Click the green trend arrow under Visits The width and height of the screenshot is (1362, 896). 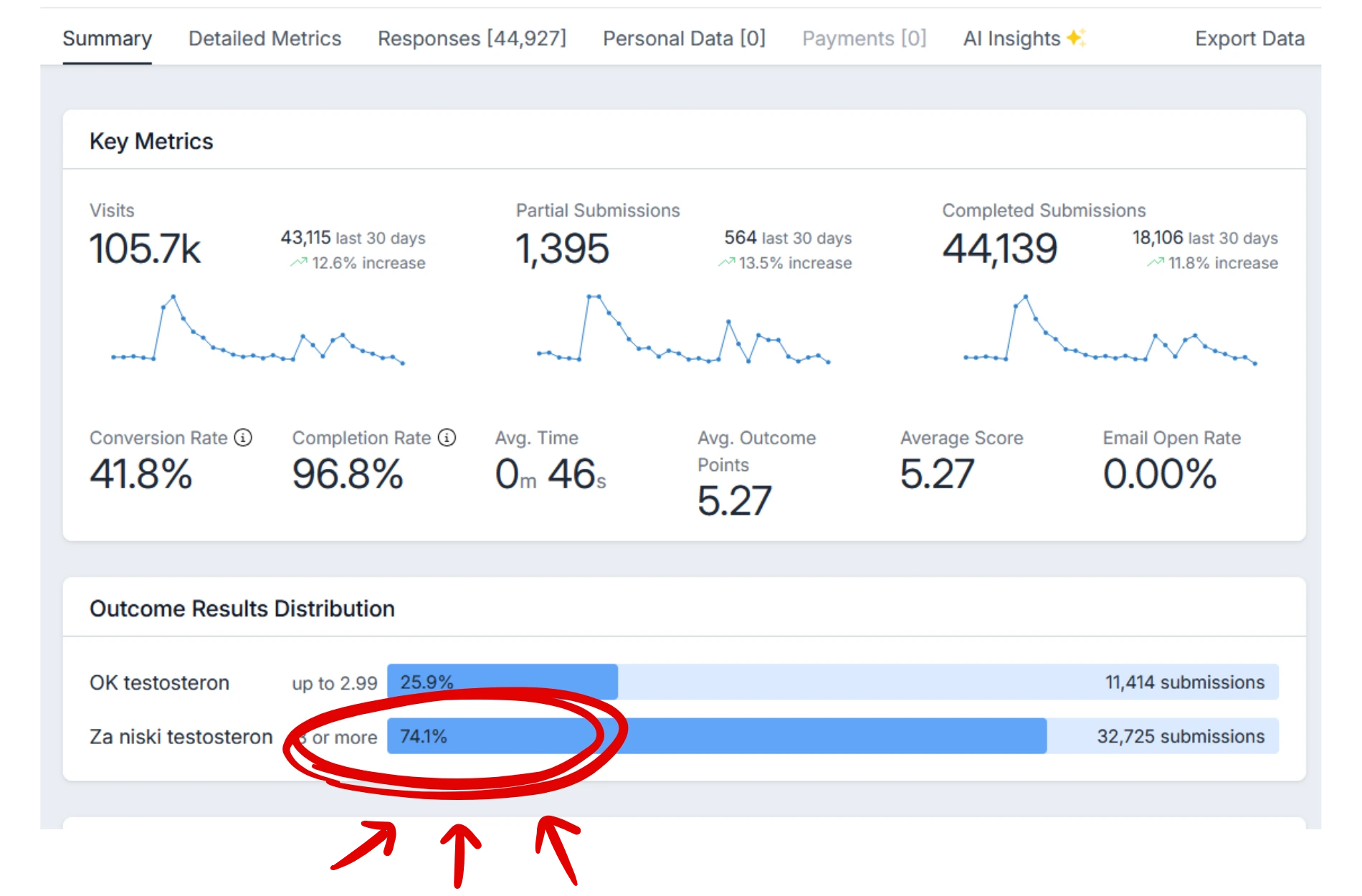click(298, 263)
